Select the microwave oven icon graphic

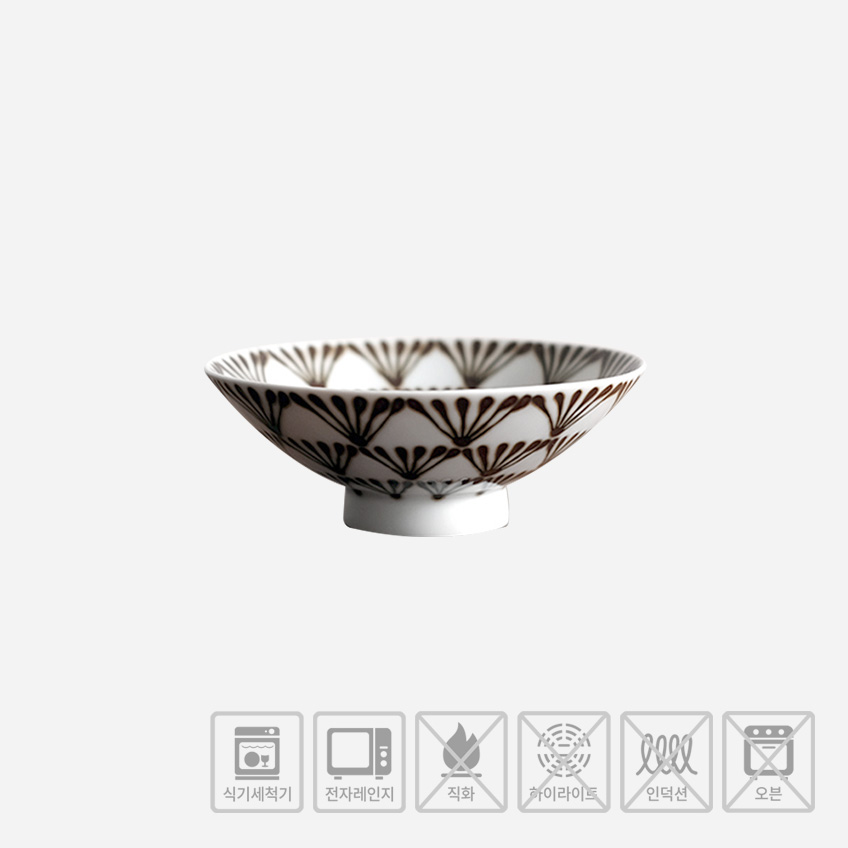[359, 753]
